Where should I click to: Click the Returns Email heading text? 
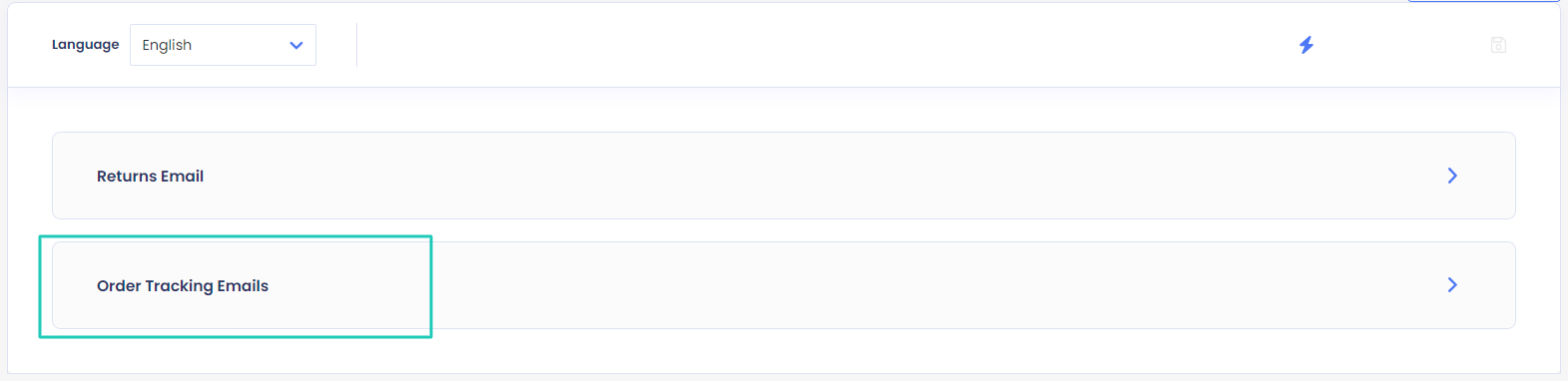click(x=150, y=176)
